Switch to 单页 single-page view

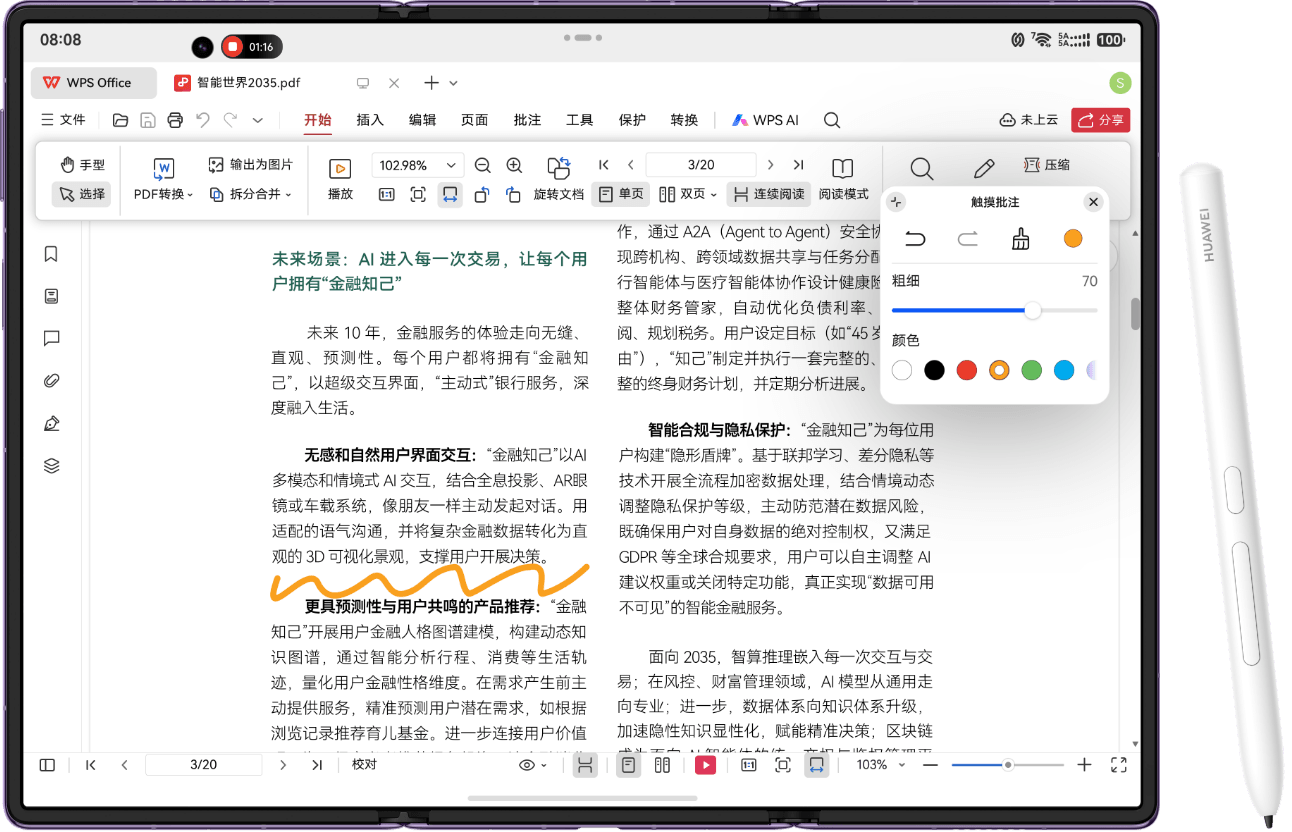[621, 194]
